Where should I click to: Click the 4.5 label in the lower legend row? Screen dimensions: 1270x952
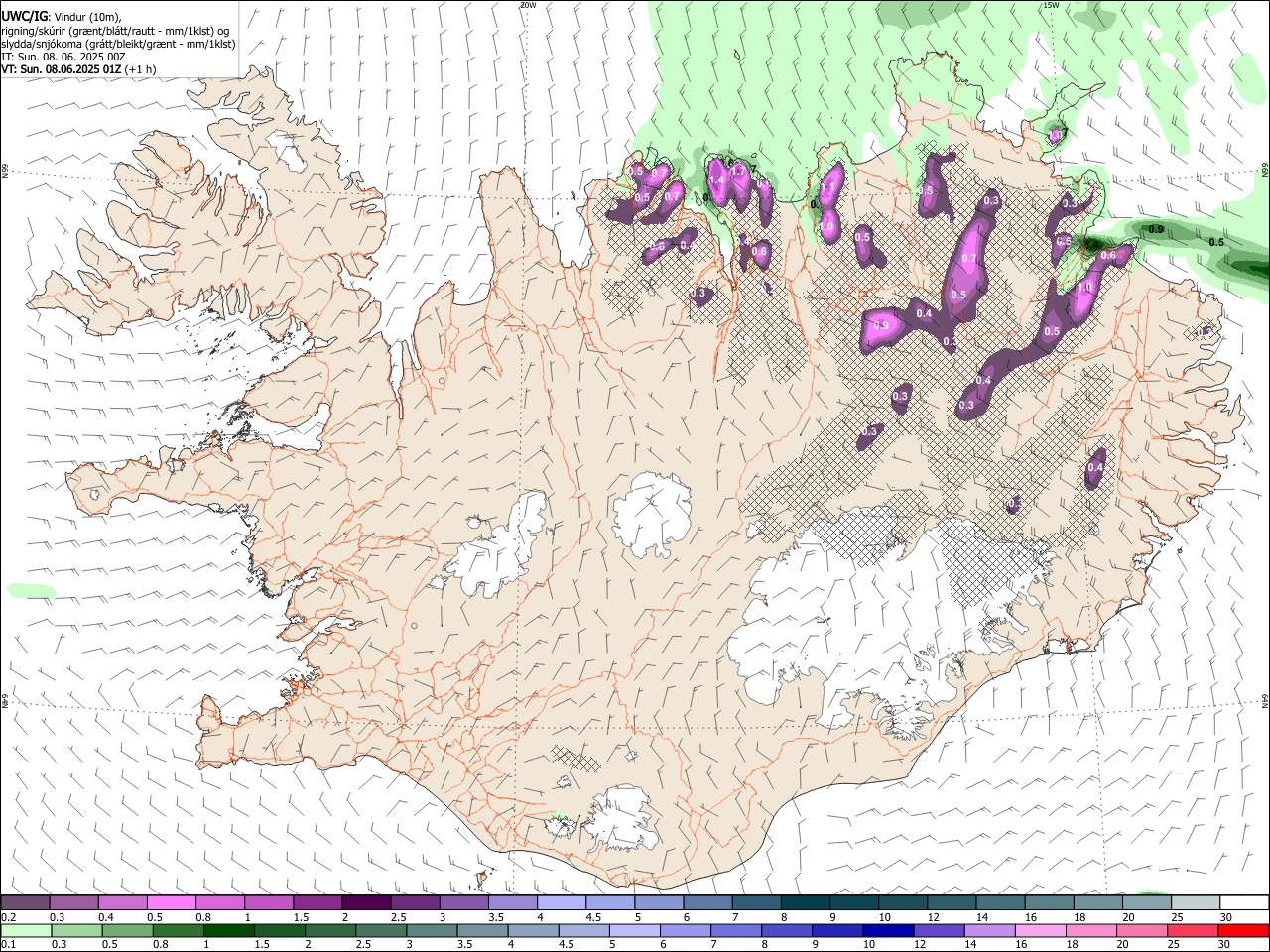click(x=567, y=944)
